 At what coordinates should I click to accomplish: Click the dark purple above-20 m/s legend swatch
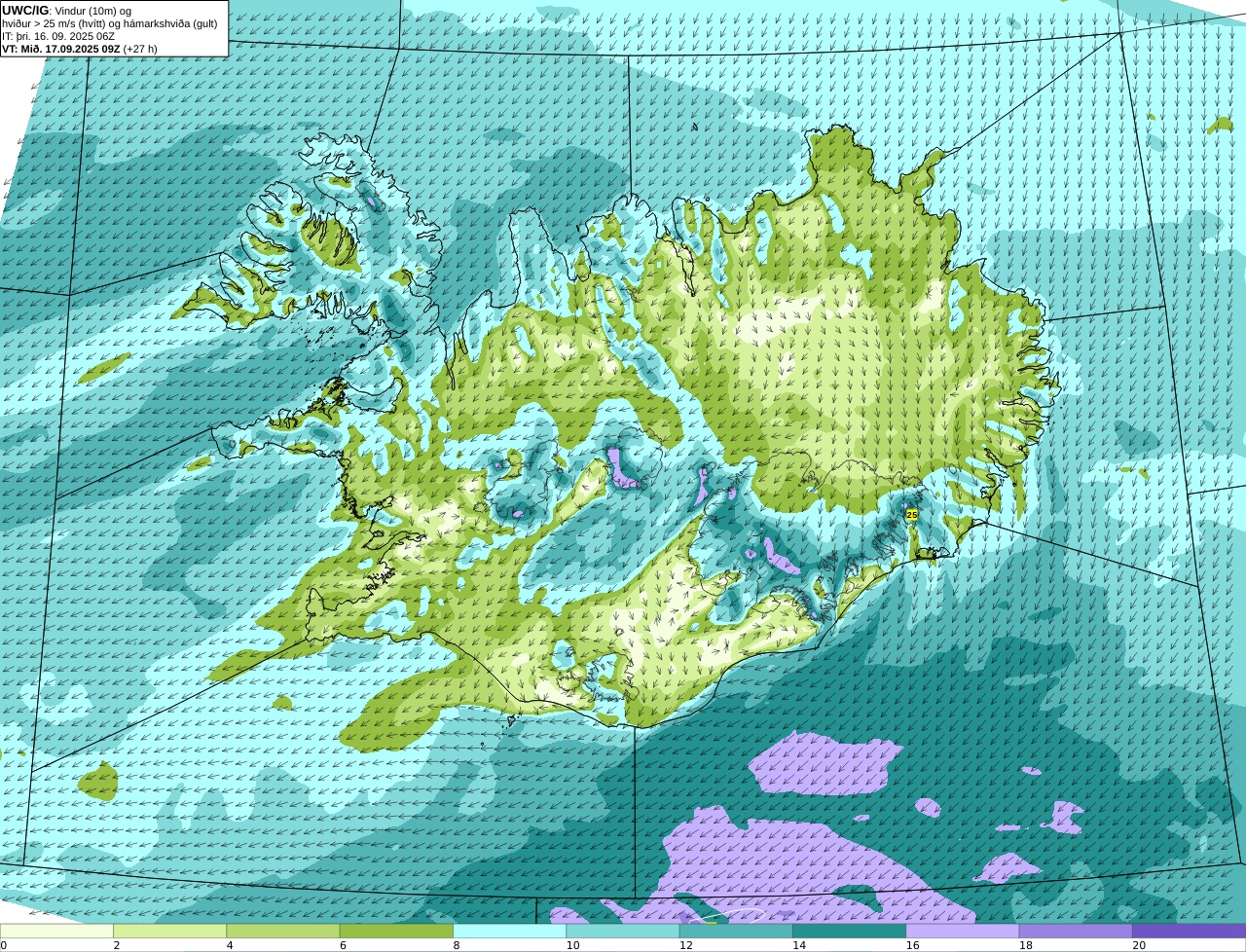pos(1189,931)
